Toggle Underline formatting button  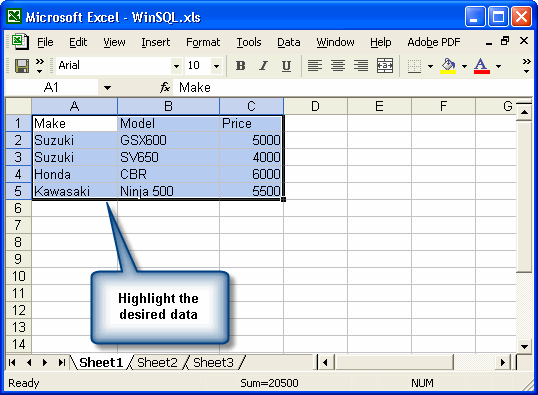[x=286, y=65]
